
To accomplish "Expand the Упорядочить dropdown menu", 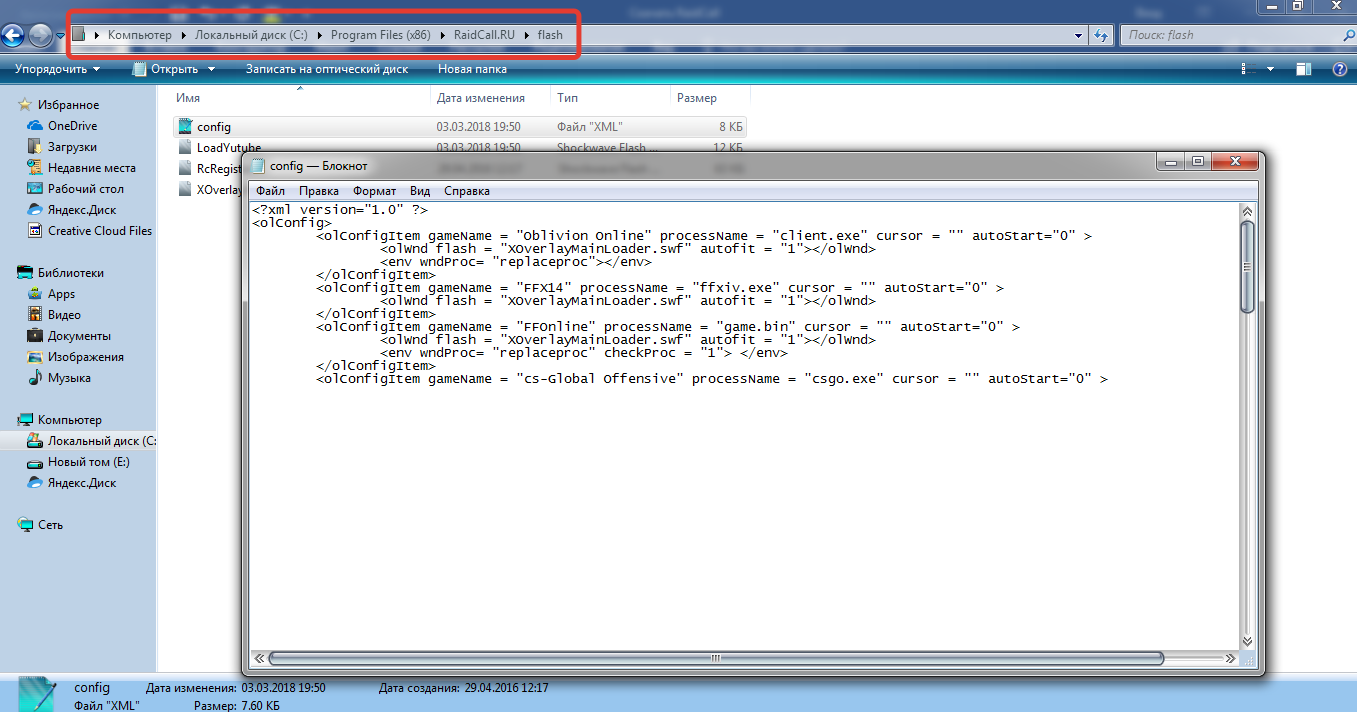I will (x=57, y=69).
